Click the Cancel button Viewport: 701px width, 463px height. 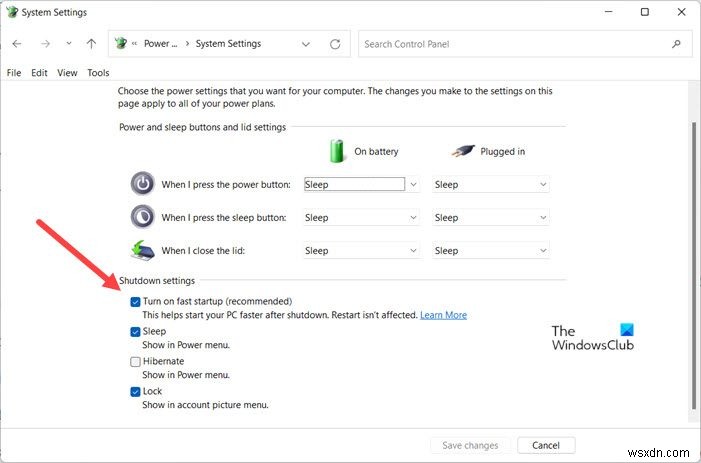click(x=545, y=445)
